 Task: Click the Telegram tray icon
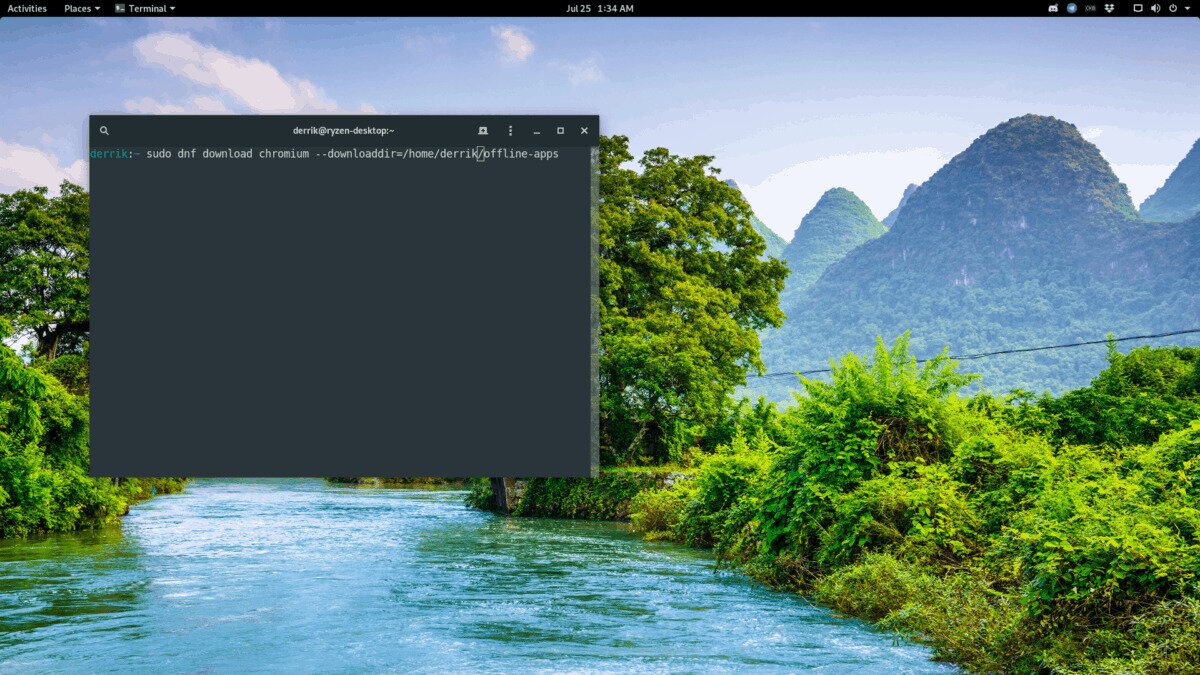point(1072,8)
